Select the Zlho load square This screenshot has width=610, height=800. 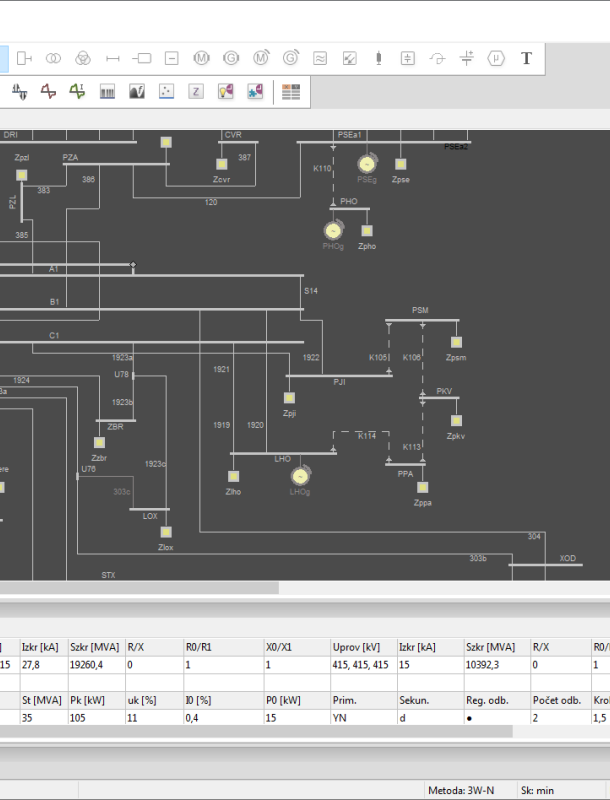click(x=233, y=476)
